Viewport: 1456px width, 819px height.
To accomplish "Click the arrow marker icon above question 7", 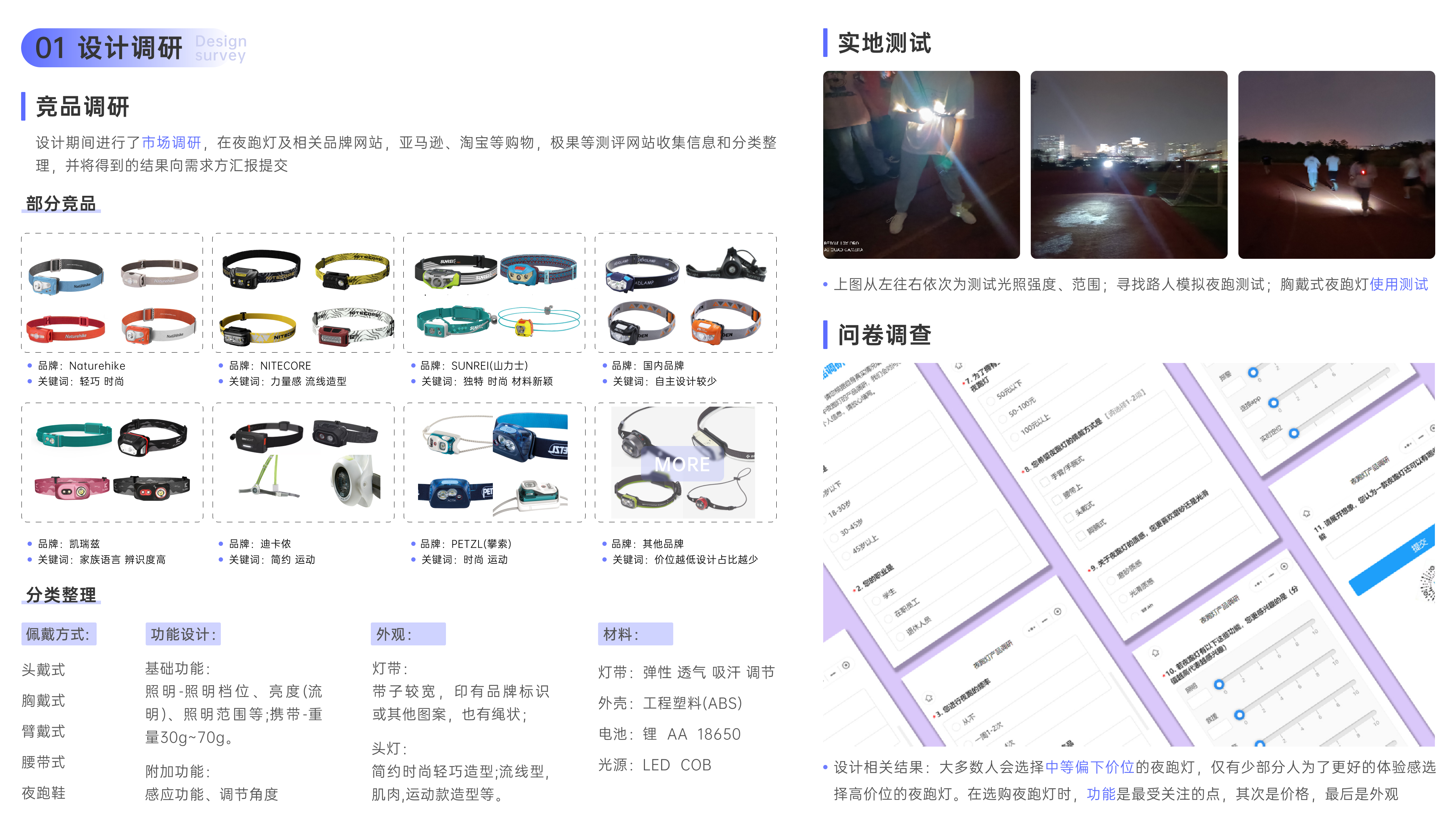I will 958,366.
